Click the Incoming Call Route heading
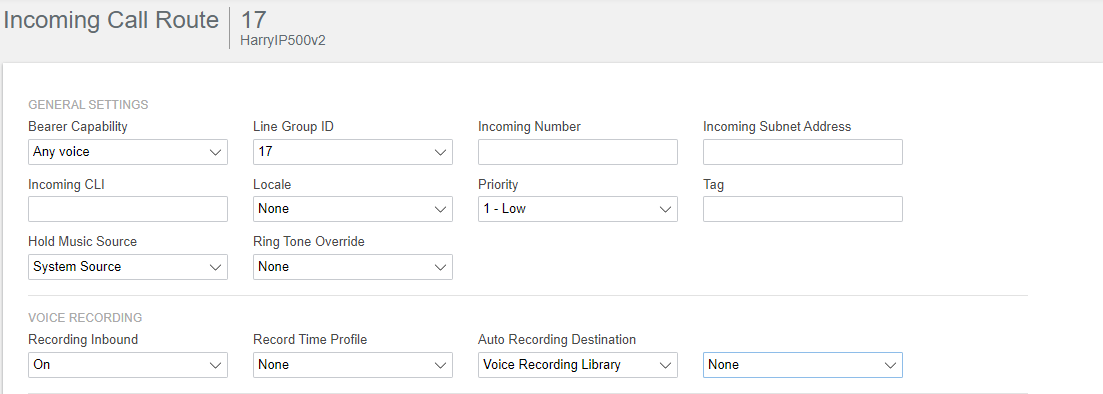 [111, 20]
